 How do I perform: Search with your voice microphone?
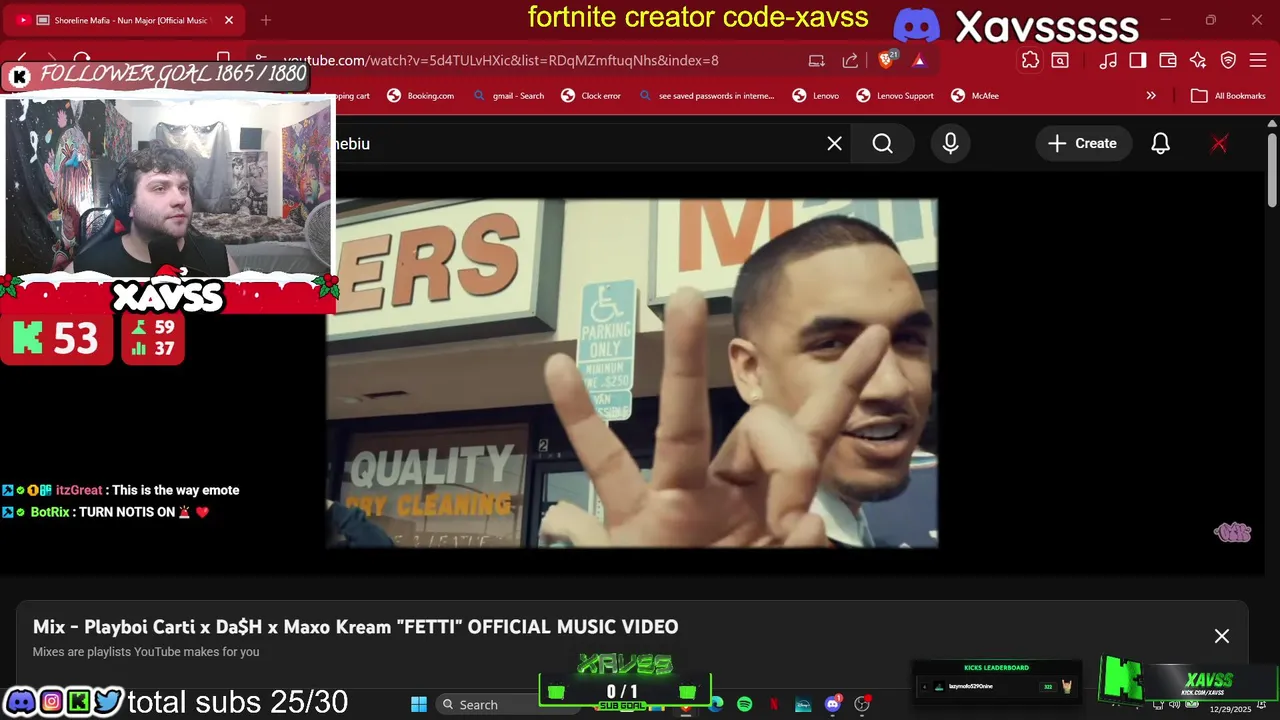point(950,144)
